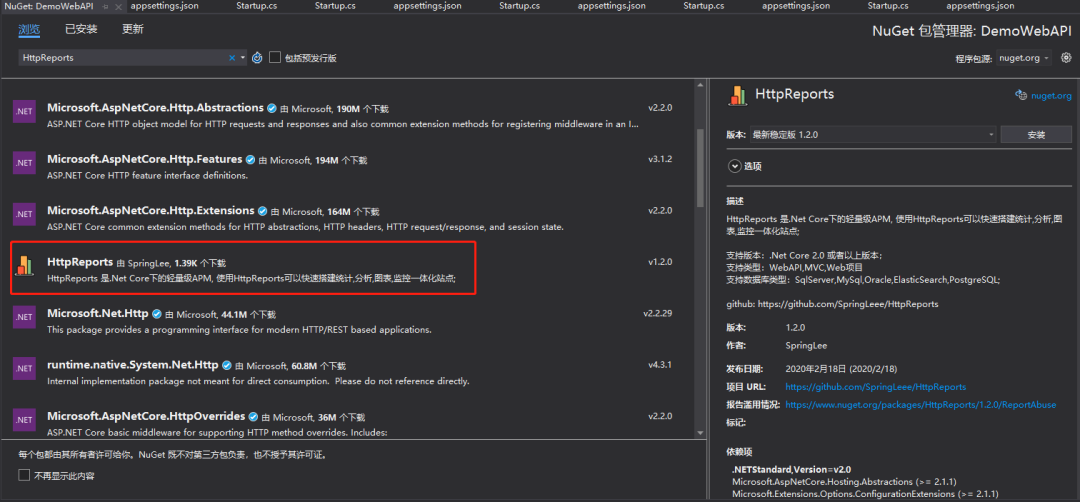Image resolution: width=1080 pixels, height=502 pixels.
Task: Click the package list scrollbar down arrow
Action: [x=700, y=432]
